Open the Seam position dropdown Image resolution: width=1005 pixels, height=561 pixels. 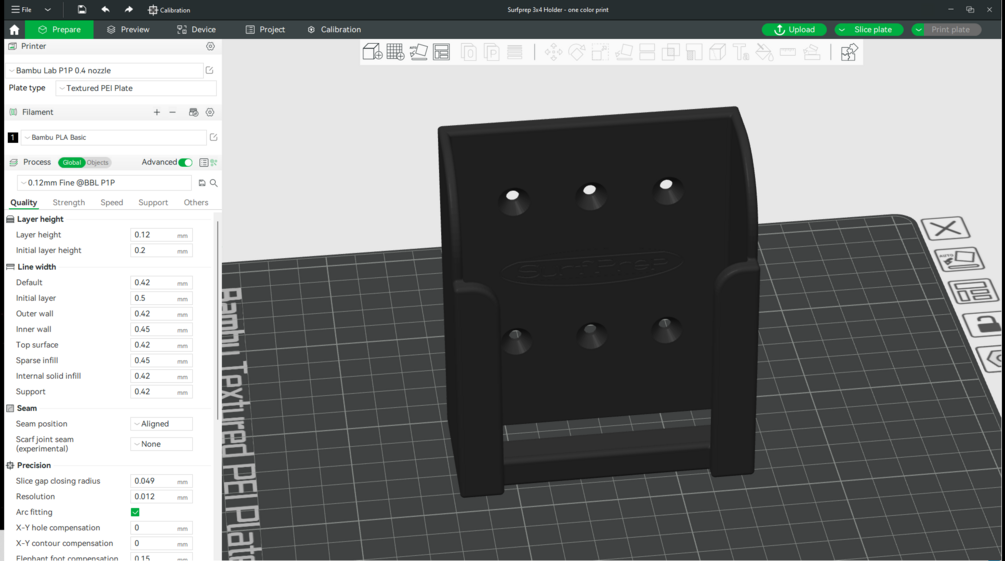(x=162, y=424)
